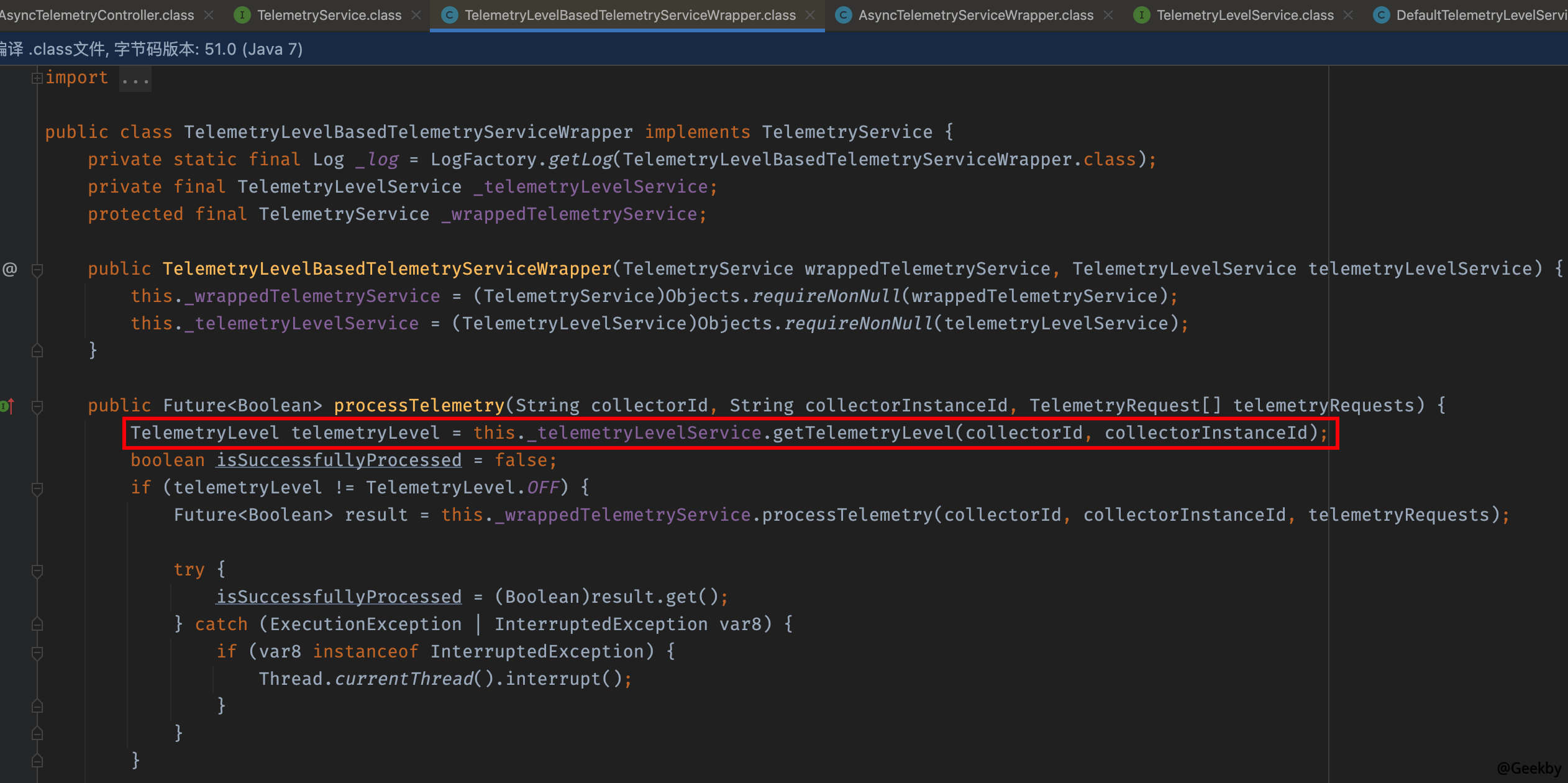Collapse the constructor code block
Viewport: 1568px width, 783px height.
tap(37, 270)
